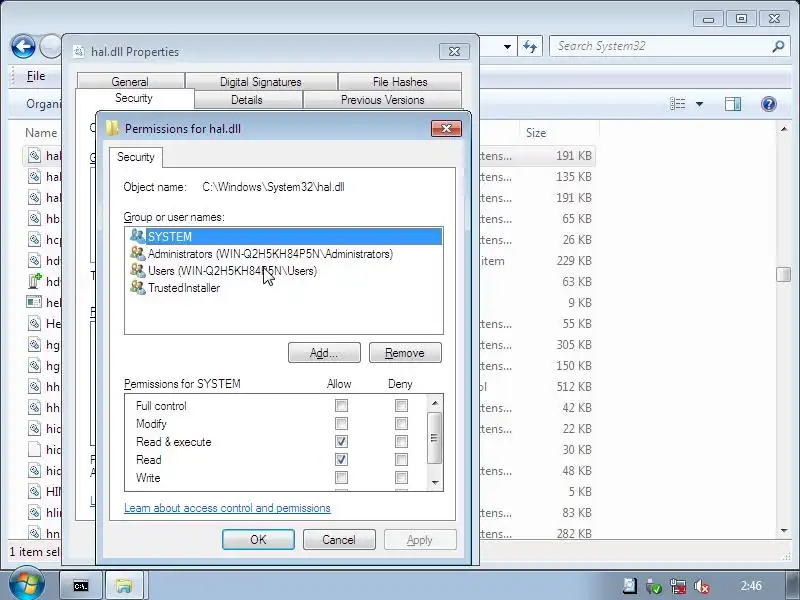
Task: Open Command Prompt from taskbar
Action: [81, 586]
